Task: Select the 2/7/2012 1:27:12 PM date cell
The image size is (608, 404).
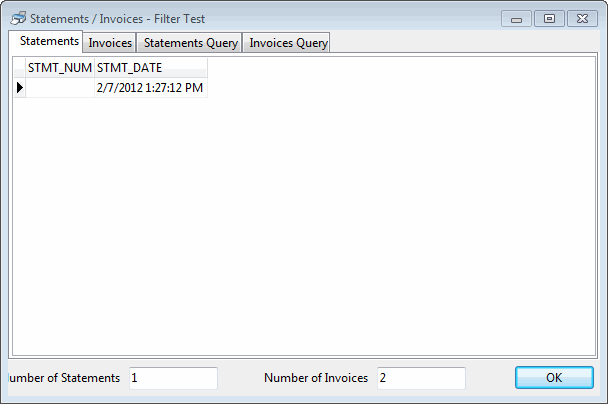Action: click(x=151, y=88)
